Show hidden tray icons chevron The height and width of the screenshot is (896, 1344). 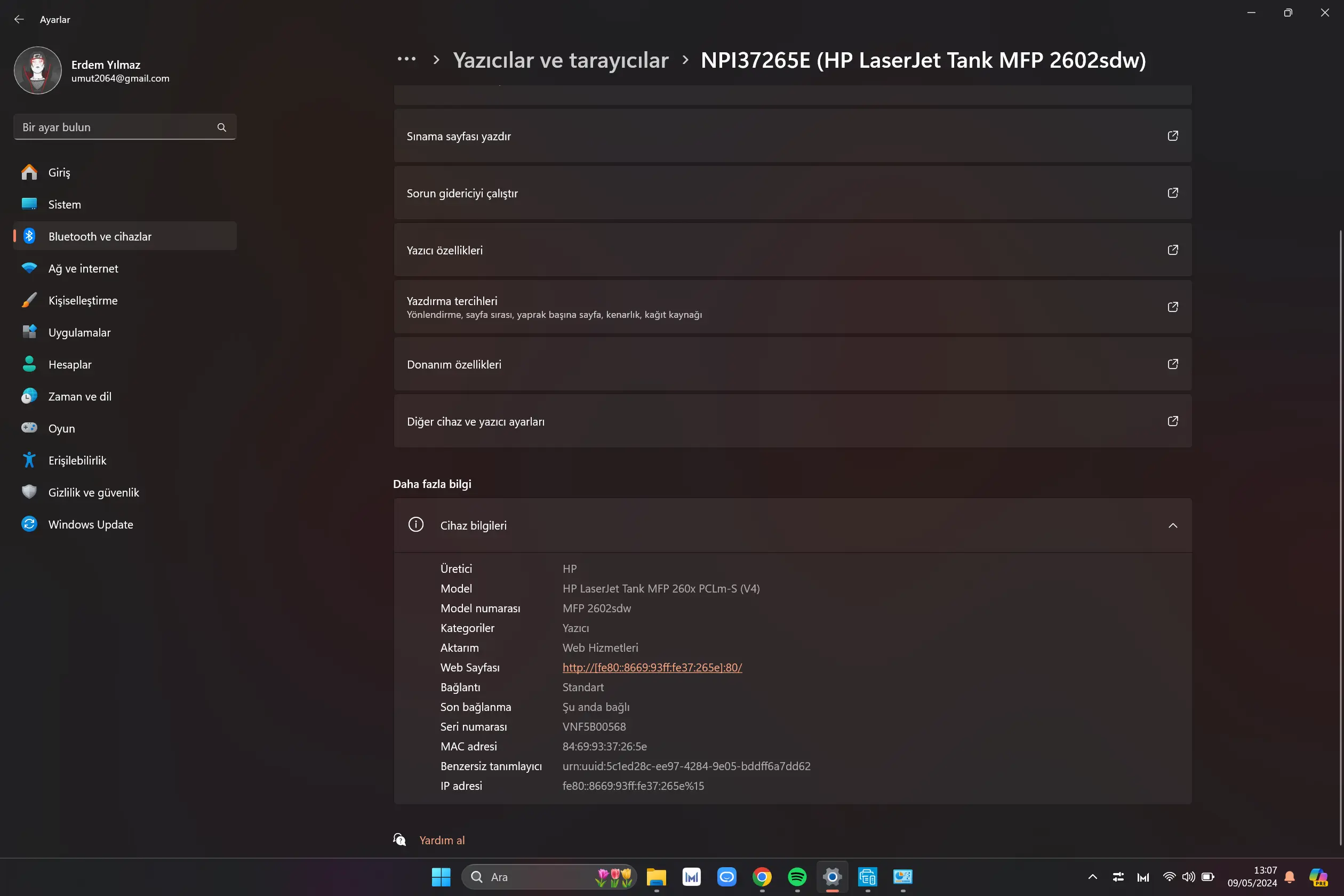1093,877
